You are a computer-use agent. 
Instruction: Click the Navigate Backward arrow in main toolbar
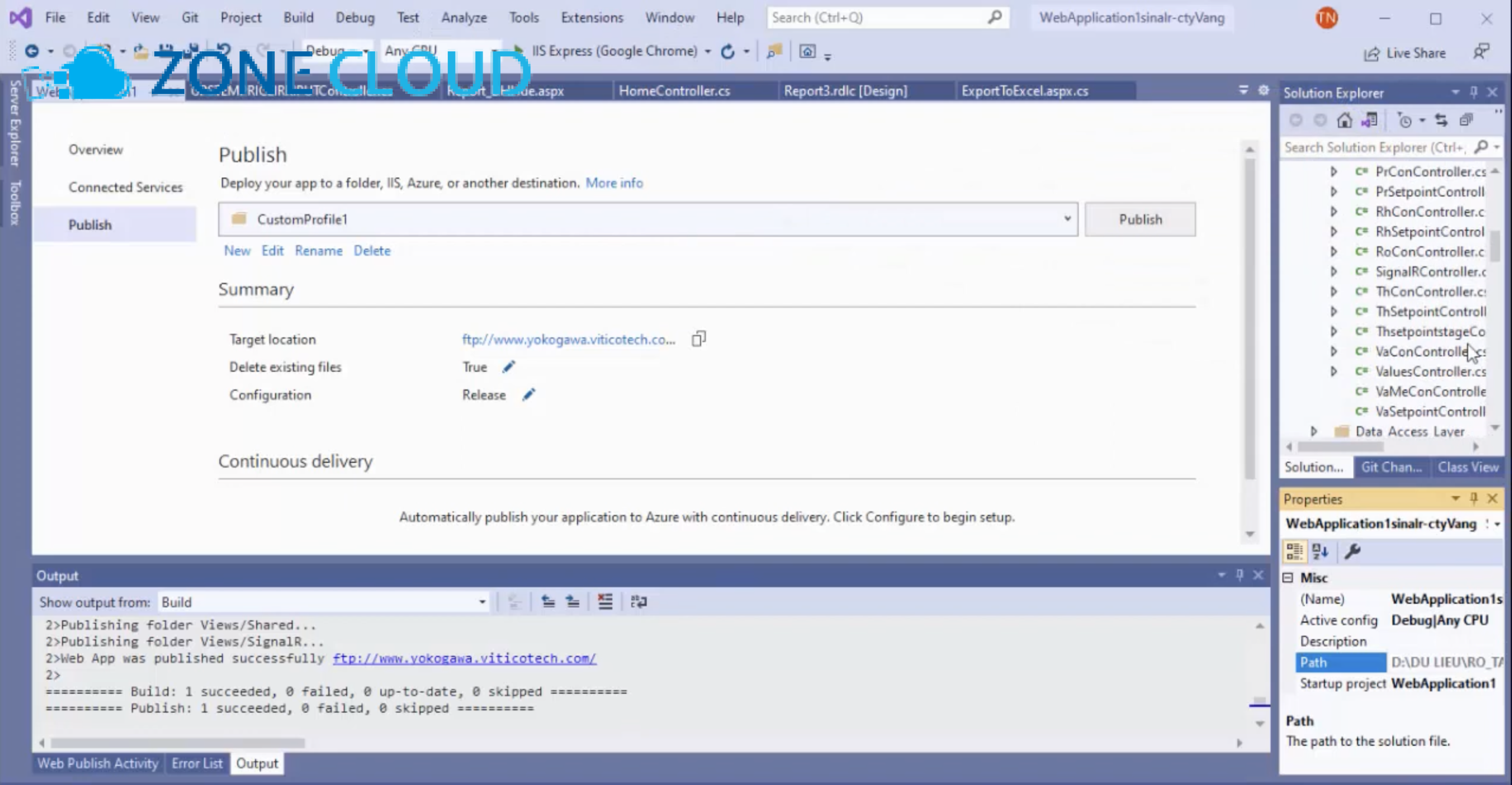pos(31,51)
